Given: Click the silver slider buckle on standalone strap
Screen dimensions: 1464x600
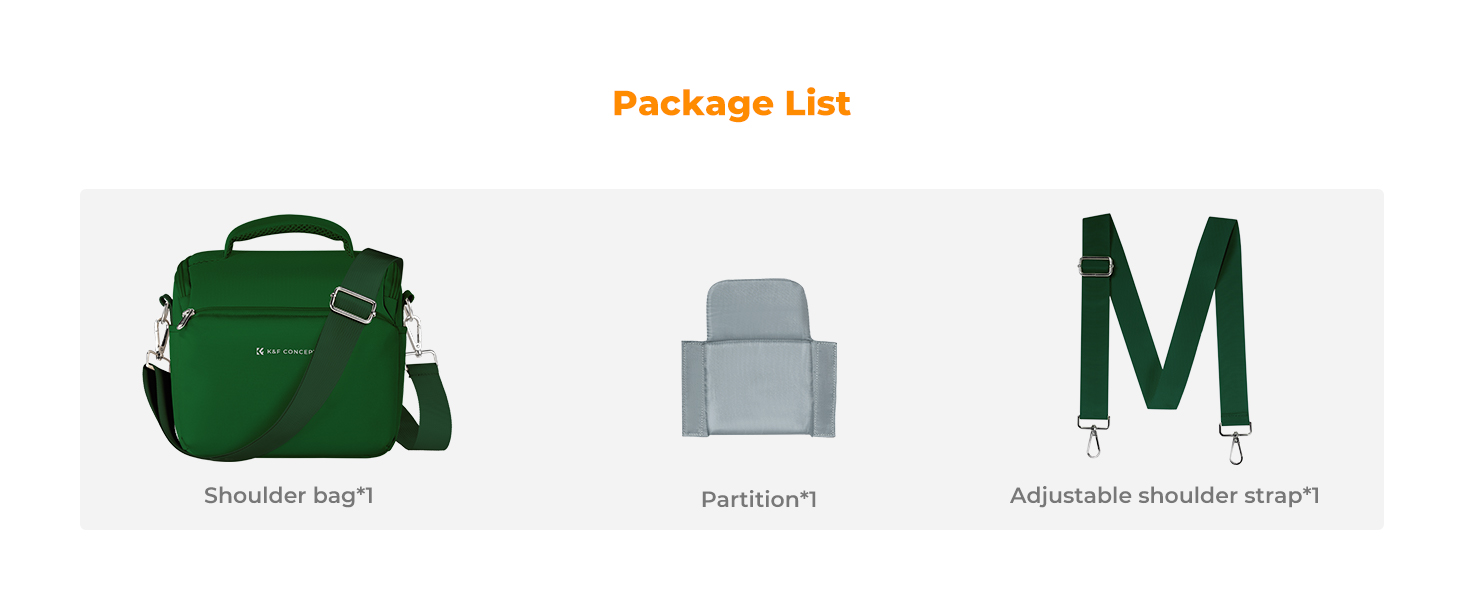Looking at the screenshot, I should [1096, 266].
